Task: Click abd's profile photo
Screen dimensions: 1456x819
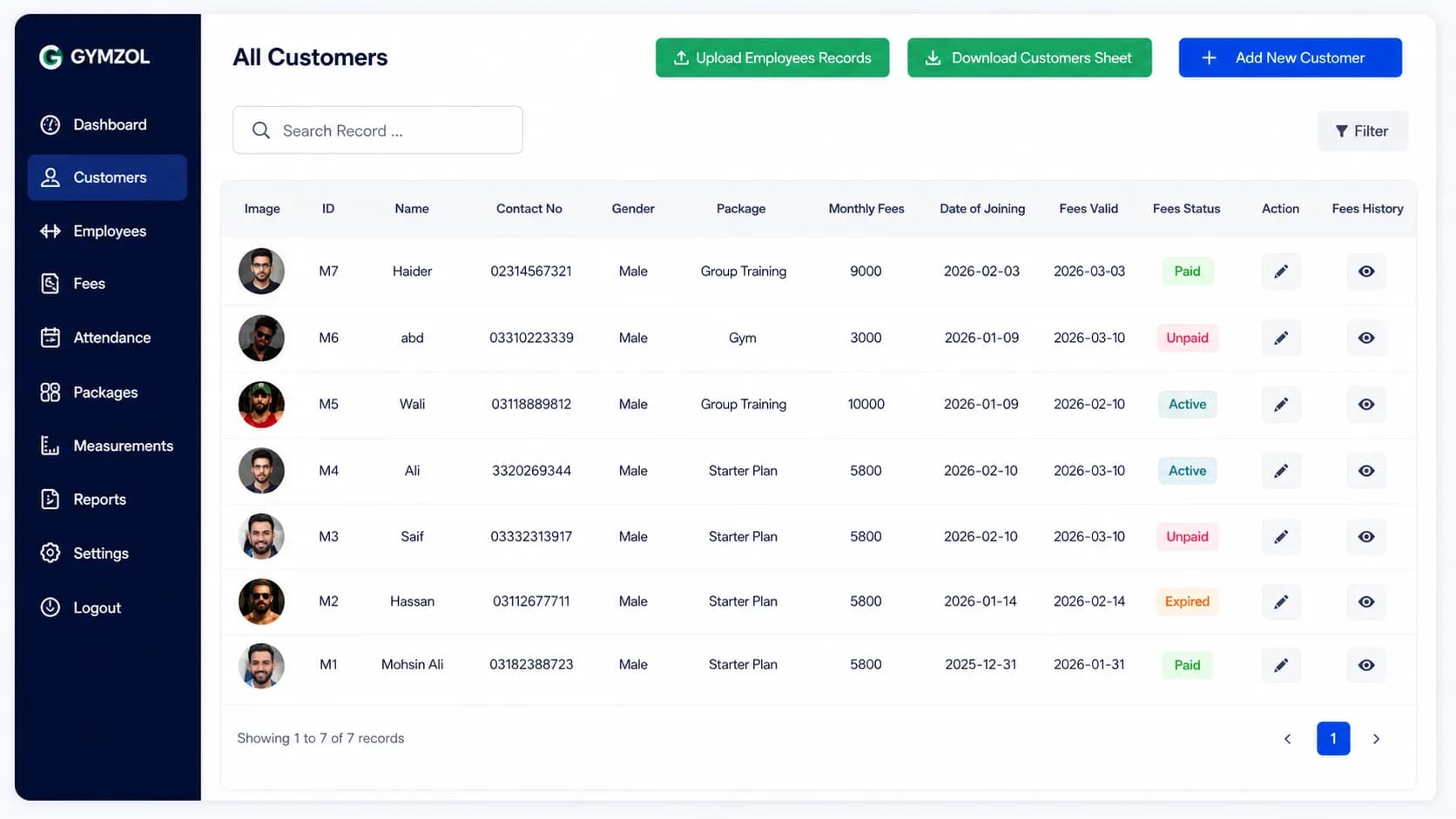Action: pos(261,338)
